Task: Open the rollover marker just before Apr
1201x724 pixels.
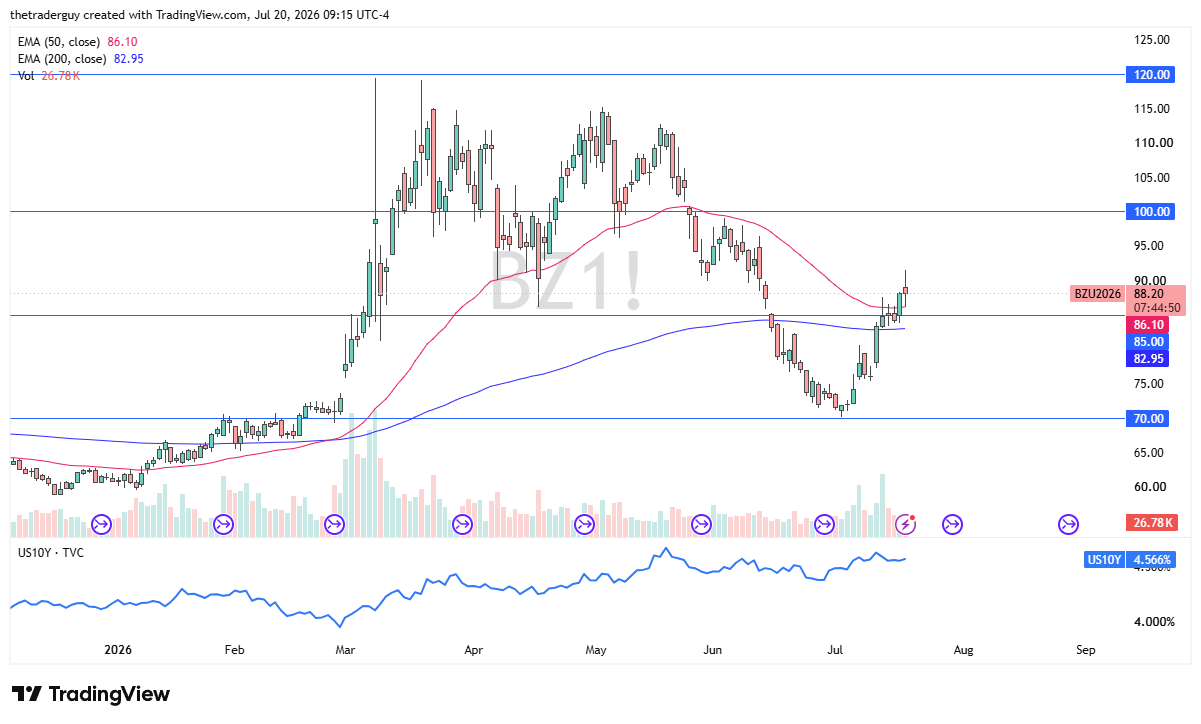Action: click(x=463, y=523)
